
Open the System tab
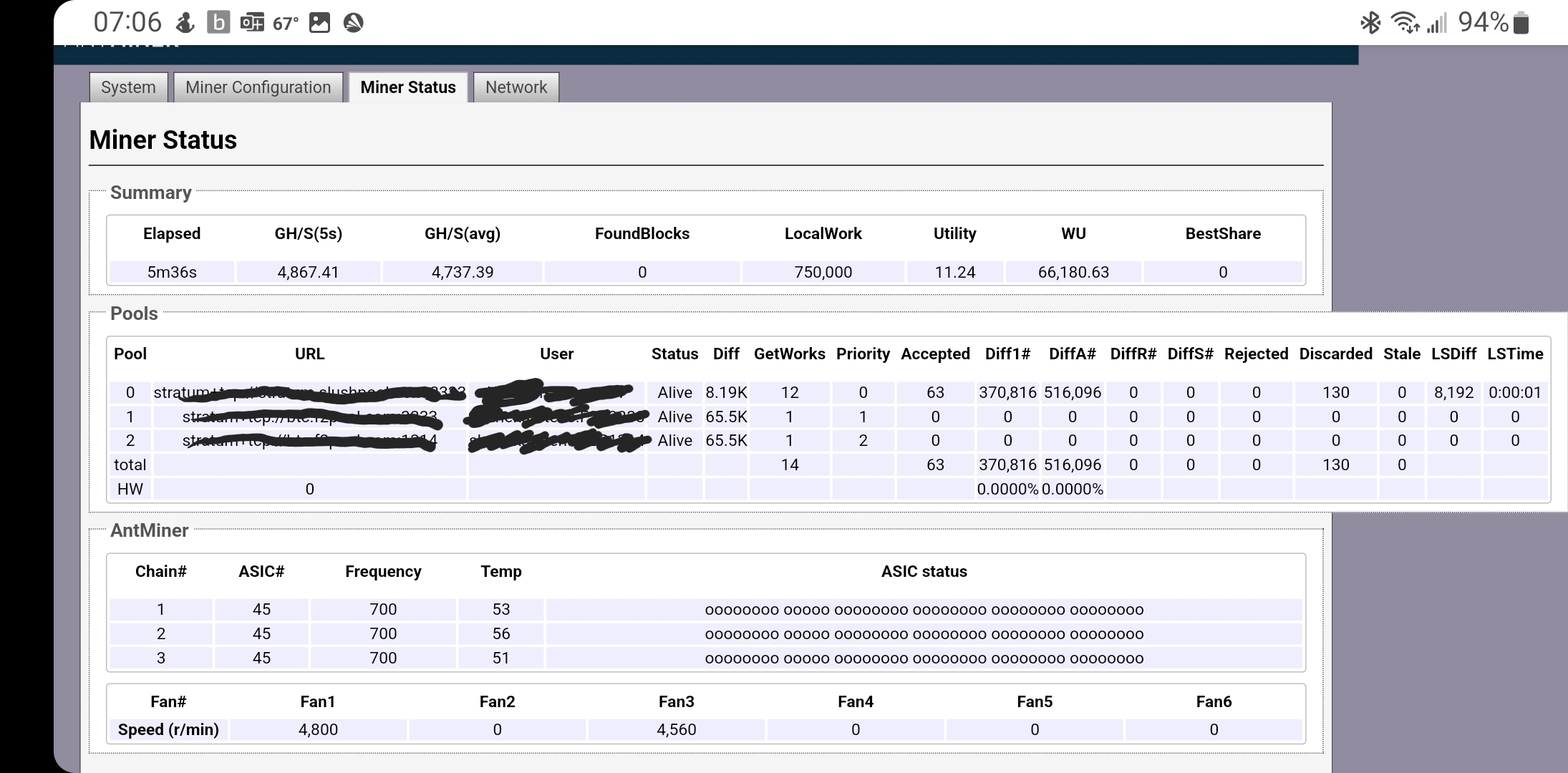tap(128, 87)
